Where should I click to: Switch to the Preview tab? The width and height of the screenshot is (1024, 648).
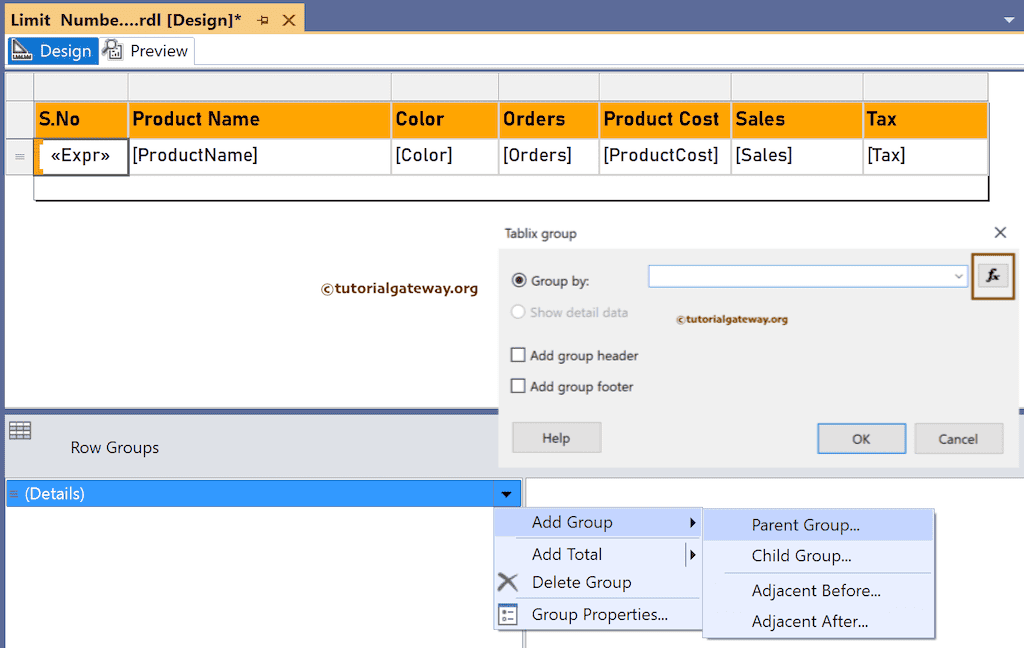tap(148, 50)
